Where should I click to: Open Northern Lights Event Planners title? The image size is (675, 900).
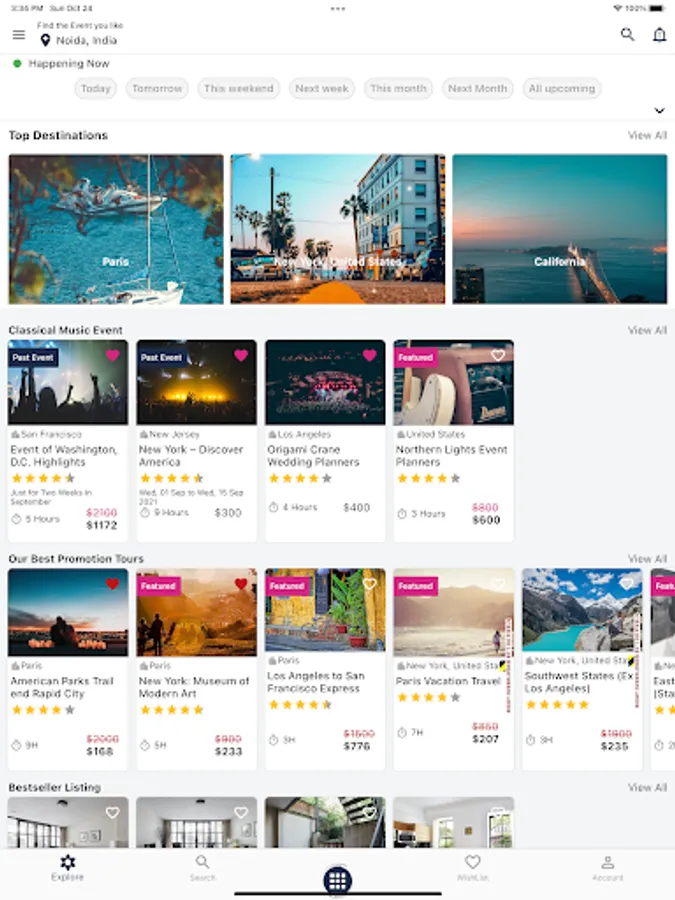tap(452, 456)
